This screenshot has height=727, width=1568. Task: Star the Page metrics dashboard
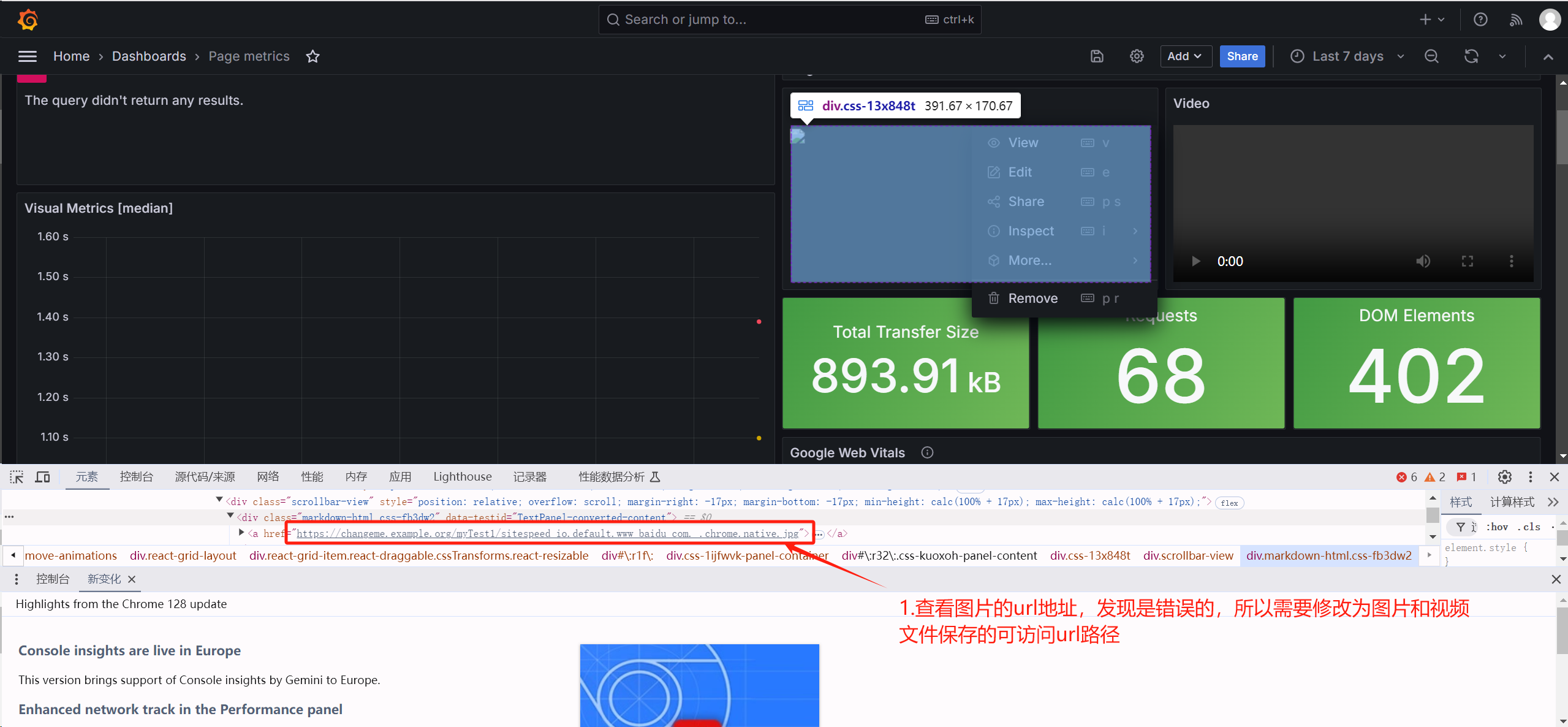312,56
